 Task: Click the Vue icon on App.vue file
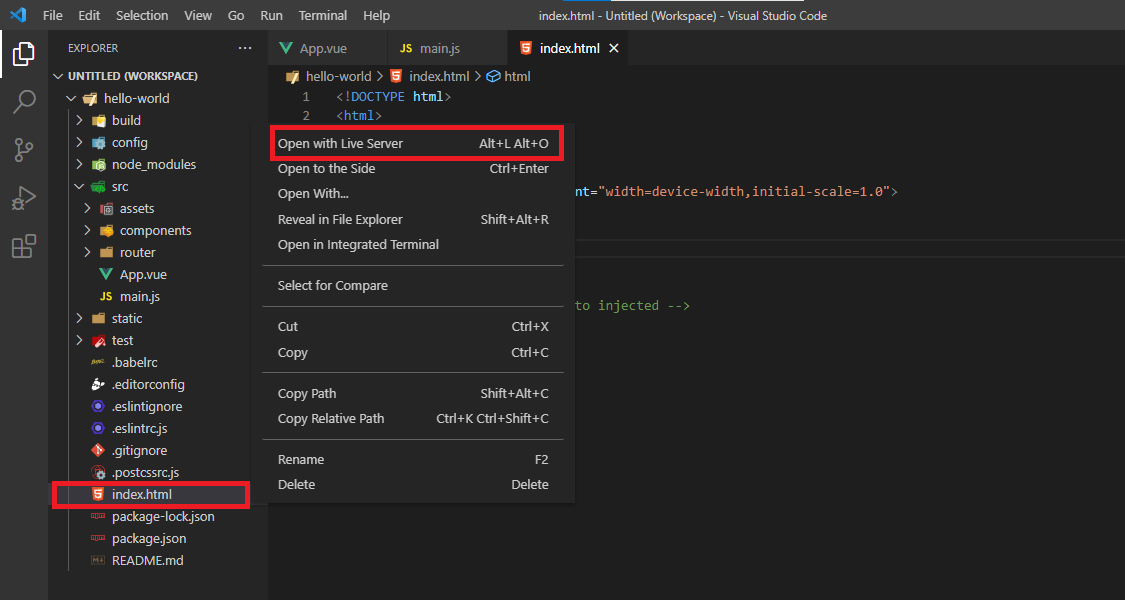[x=106, y=275]
